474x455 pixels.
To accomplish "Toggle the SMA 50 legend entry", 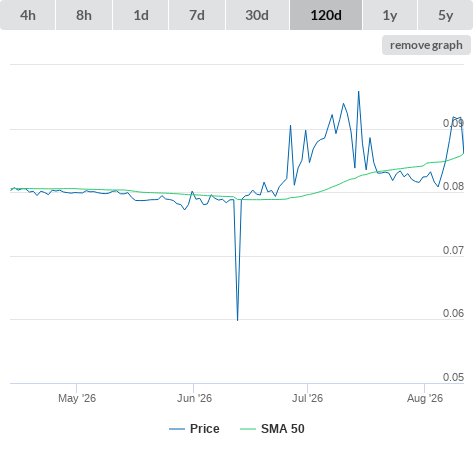I will pyautogui.click(x=283, y=429).
